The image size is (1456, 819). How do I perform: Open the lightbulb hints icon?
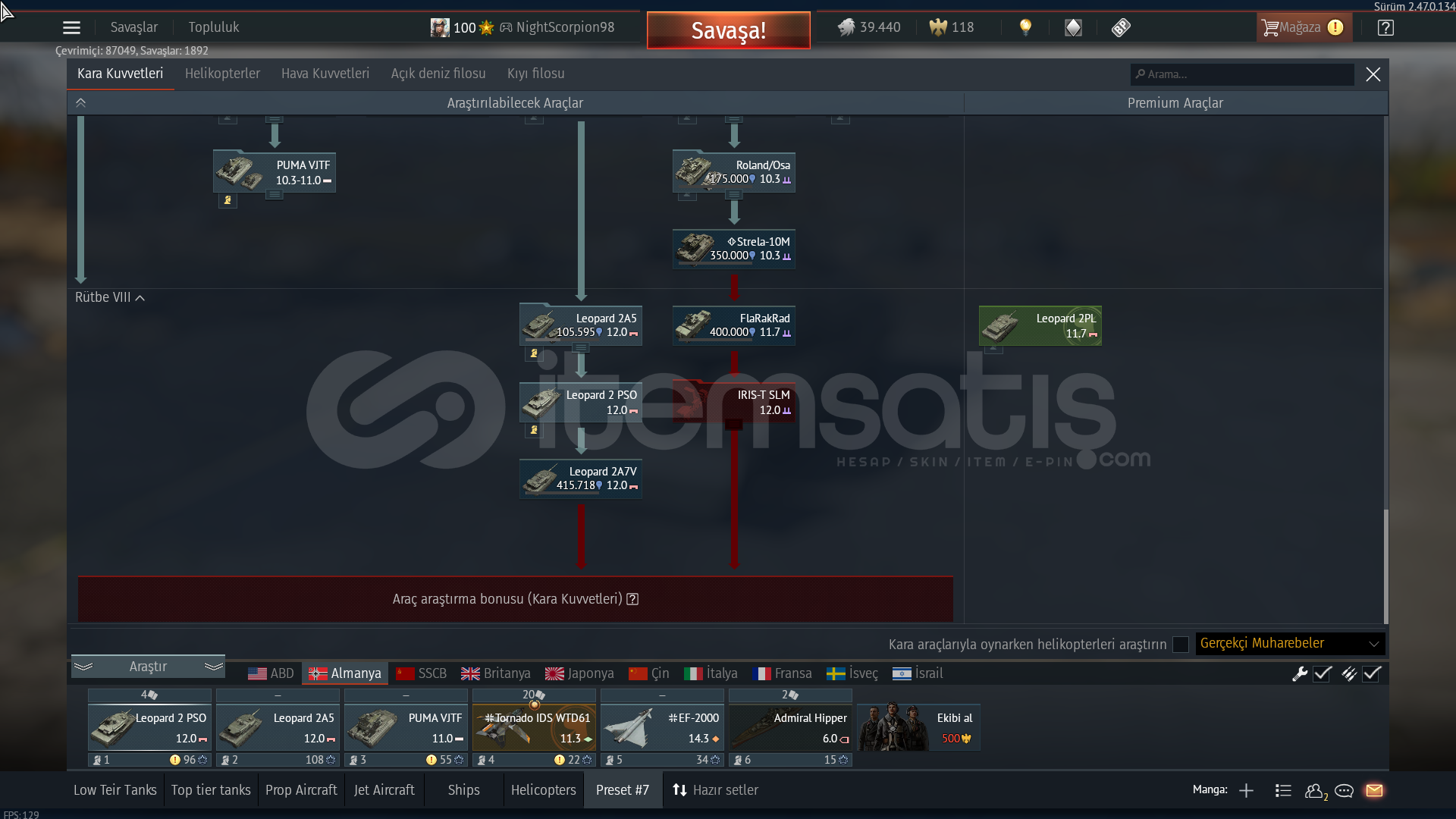pos(1025,27)
